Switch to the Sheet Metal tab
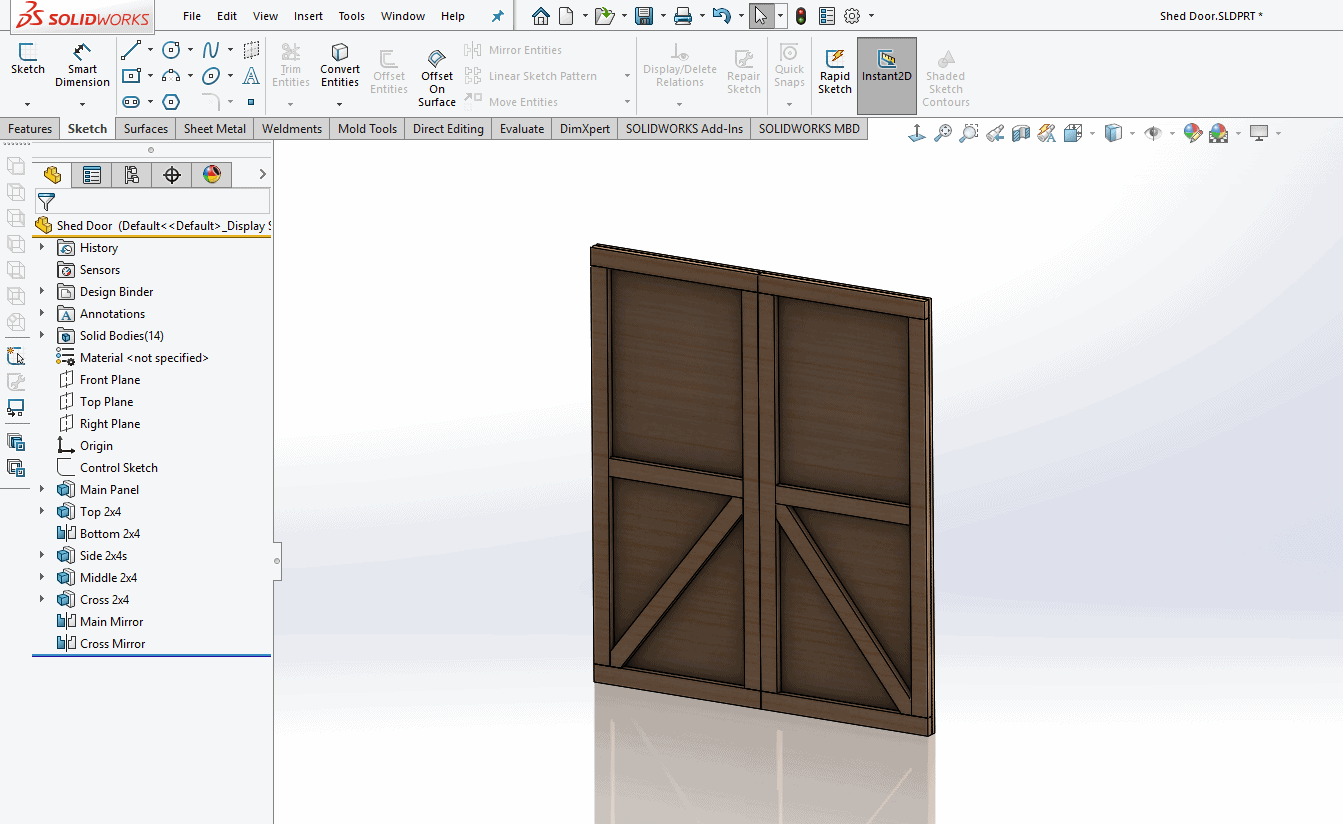1343x824 pixels. click(x=214, y=129)
